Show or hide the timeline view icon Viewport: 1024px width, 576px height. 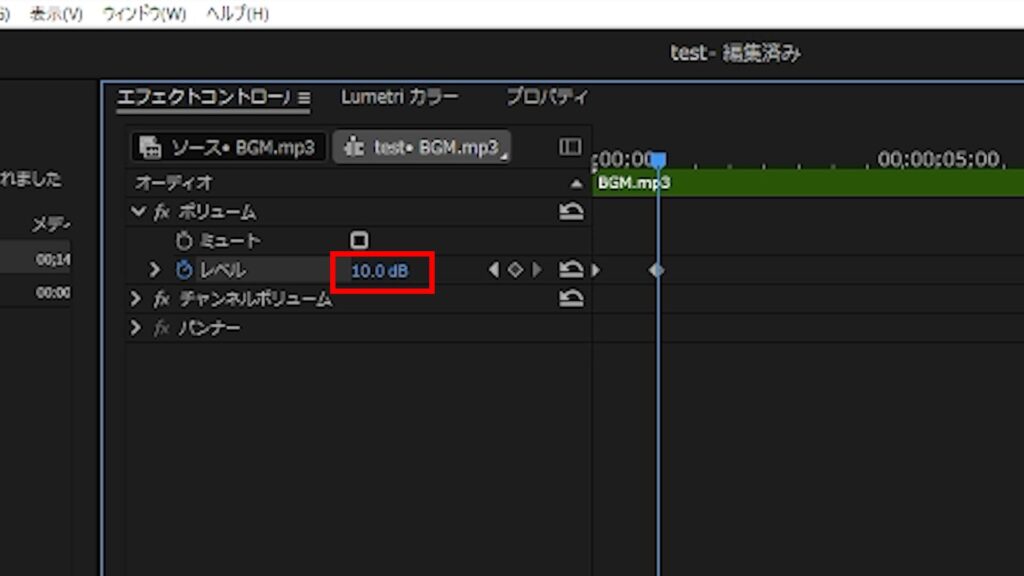(x=570, y=147)
